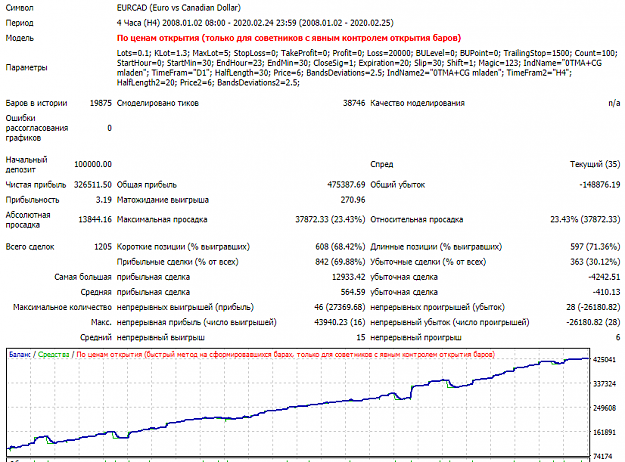Image resolution: width=625 pixels, height=462 pixels.
Task: Select the parameters line starting with Lots=0.1
Action: (x=367, y=53)
